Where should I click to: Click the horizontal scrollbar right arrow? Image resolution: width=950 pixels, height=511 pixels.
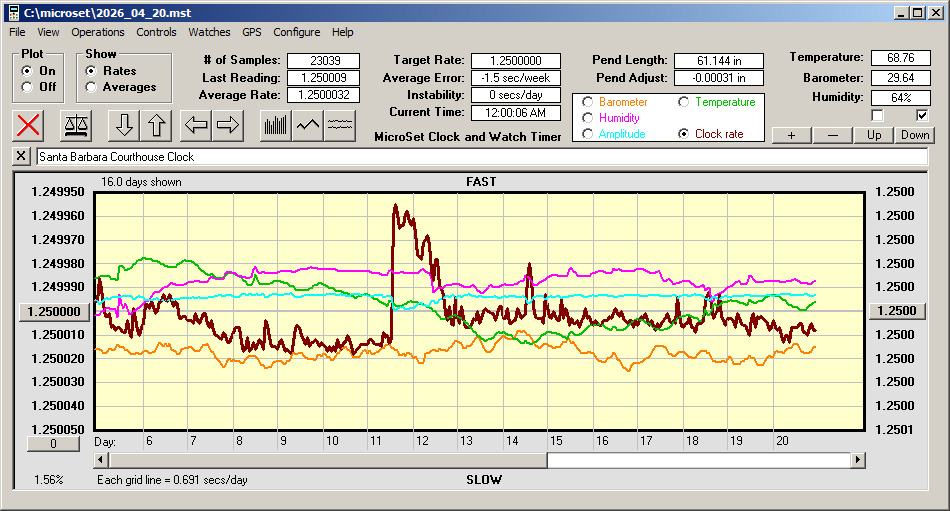click(x=858, y=460)
